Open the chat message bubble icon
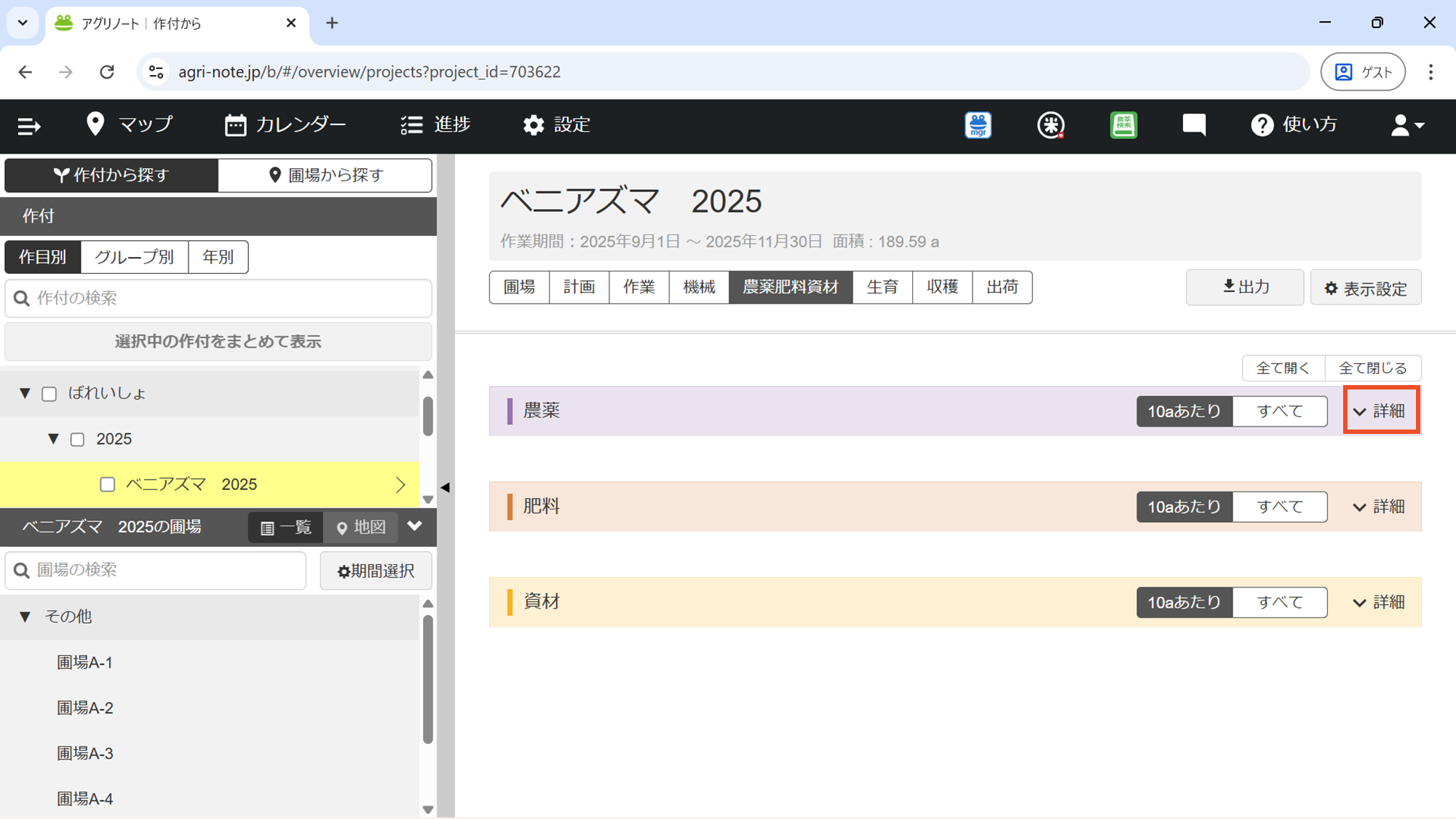This screenshot has width=1456, height=819. point(1194,125)
